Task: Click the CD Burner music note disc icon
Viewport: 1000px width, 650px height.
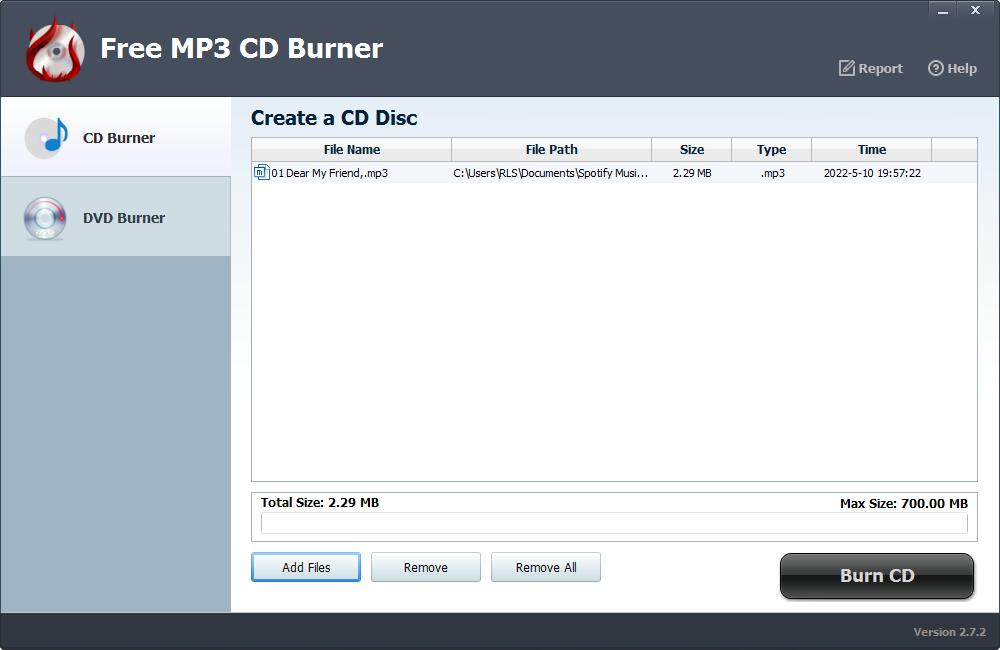Action: [46, 138]
